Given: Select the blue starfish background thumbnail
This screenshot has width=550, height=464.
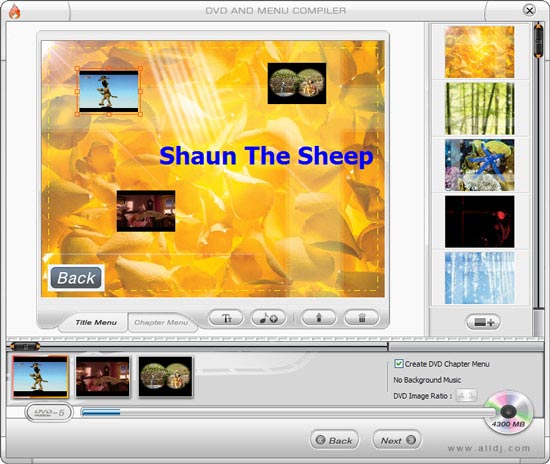Looking at the screenshot, I should [x=479, y=165].
